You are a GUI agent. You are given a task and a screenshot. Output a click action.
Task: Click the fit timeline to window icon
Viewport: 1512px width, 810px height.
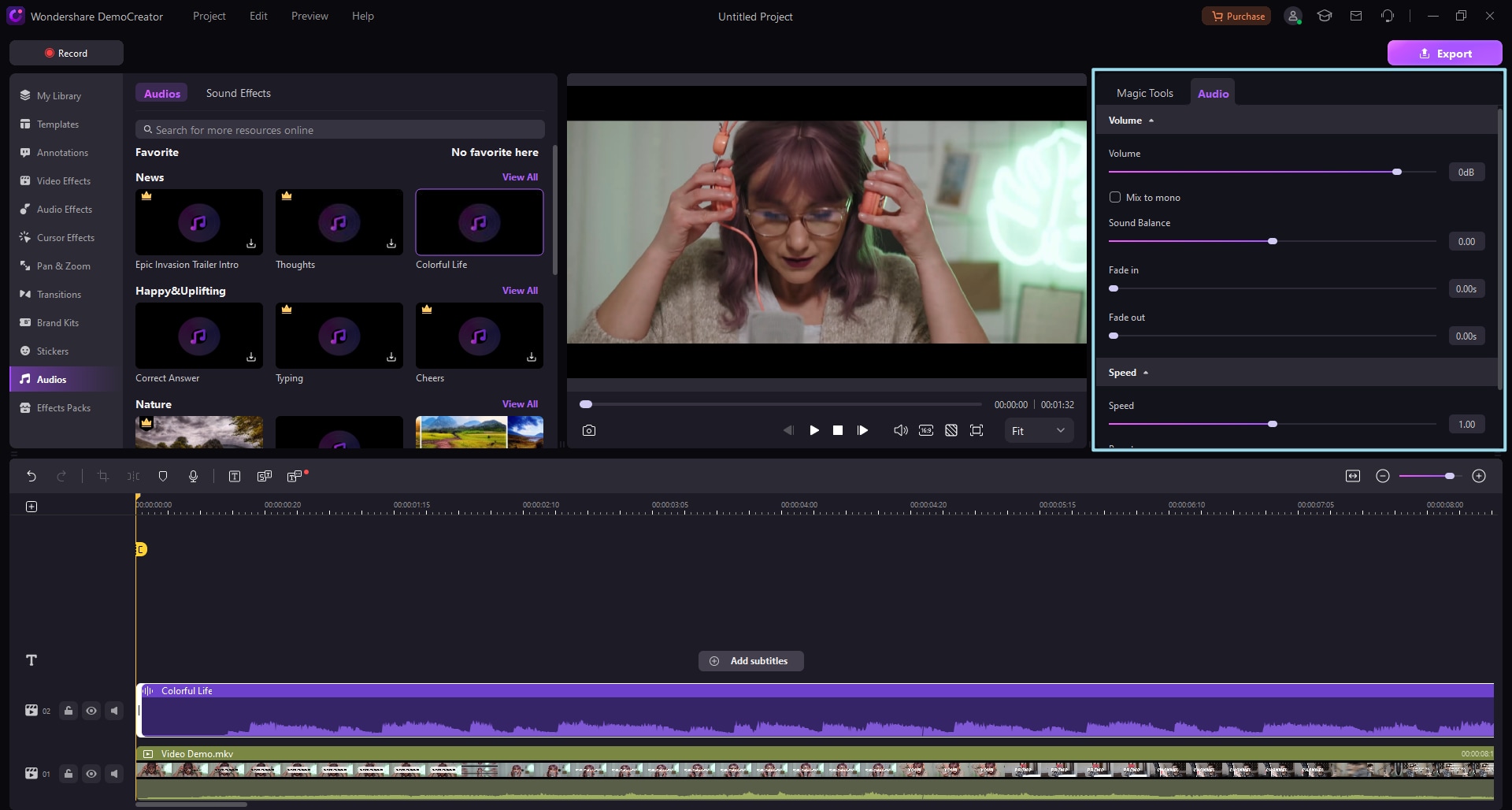[x=1353, y=476]
